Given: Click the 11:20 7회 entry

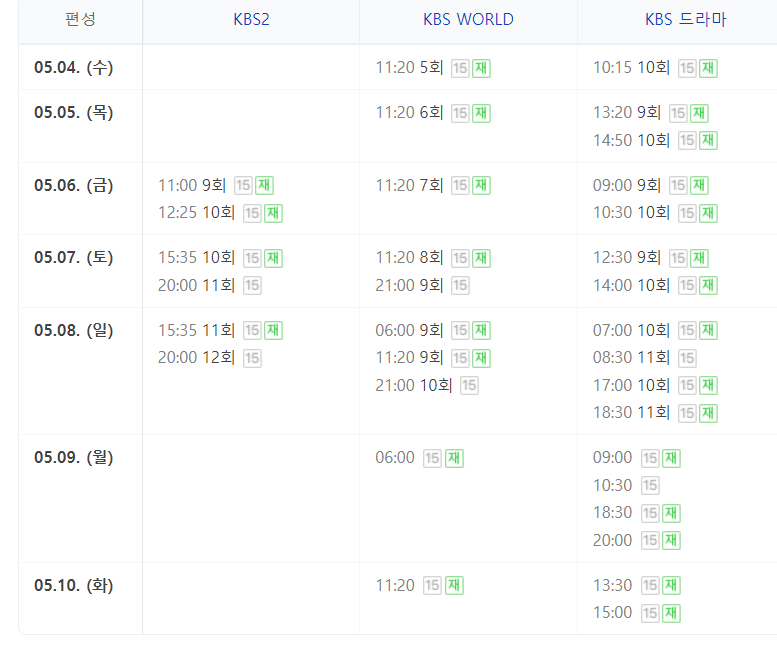Looking at the screenshot, I should tap(409, 185).
